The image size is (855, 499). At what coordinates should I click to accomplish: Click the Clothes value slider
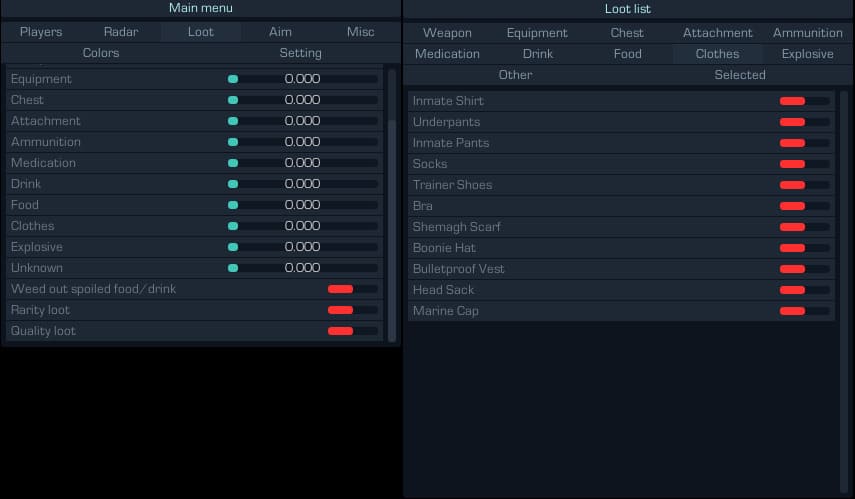(x=303, y=226)
